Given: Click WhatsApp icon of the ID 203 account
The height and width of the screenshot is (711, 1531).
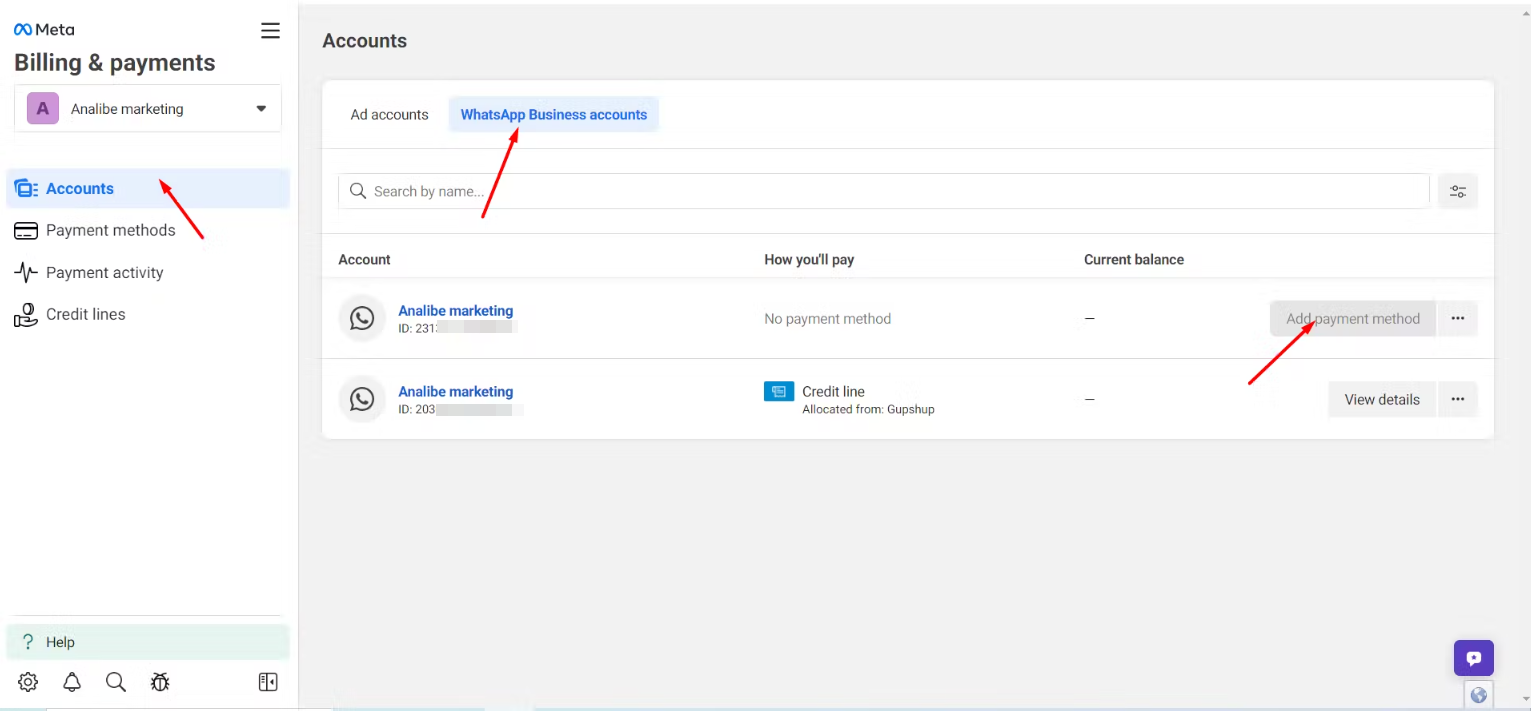Looking at the screenshot, I should [x=362, y=399].
